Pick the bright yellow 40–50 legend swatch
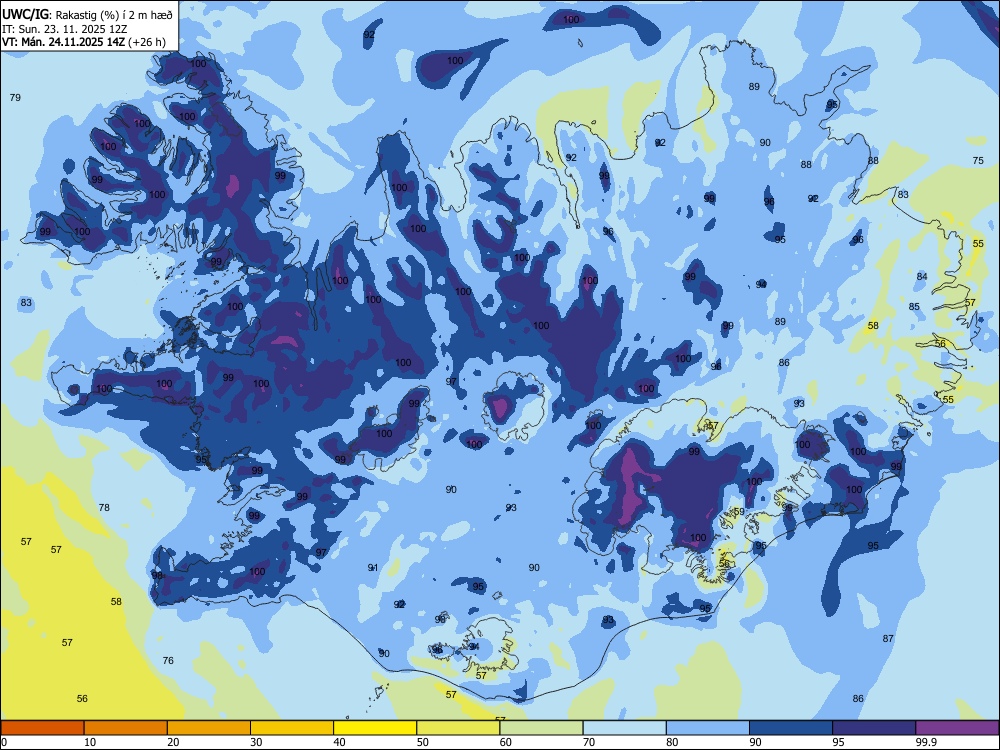 375,728
